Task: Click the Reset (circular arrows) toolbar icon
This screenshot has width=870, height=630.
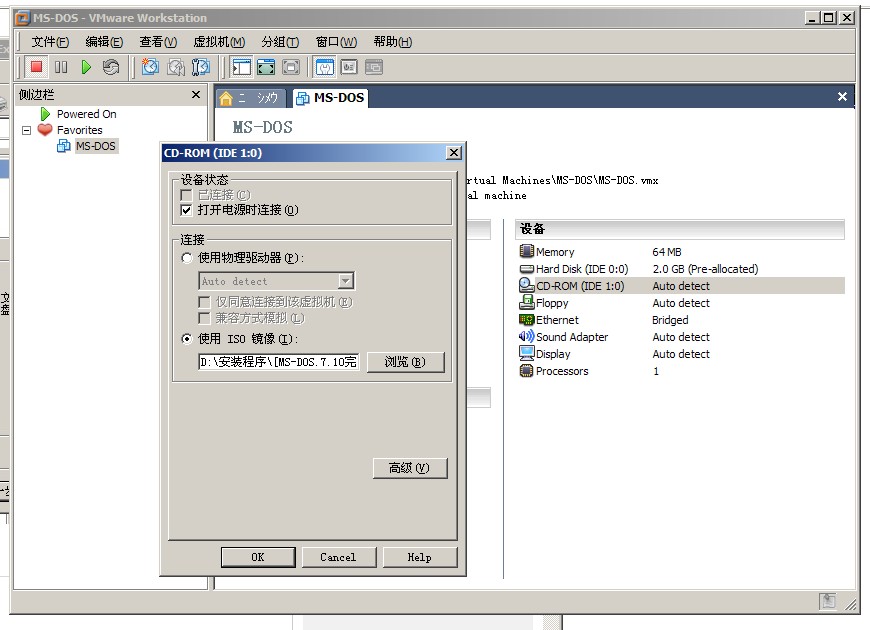Action: [111, 67]
